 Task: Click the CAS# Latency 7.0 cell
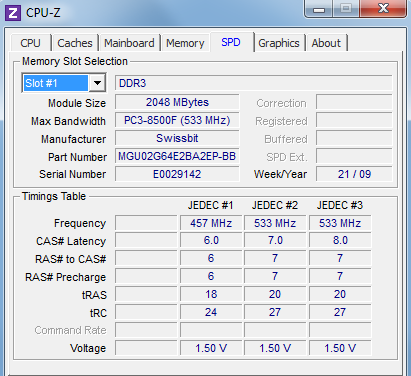coord(275,240)
